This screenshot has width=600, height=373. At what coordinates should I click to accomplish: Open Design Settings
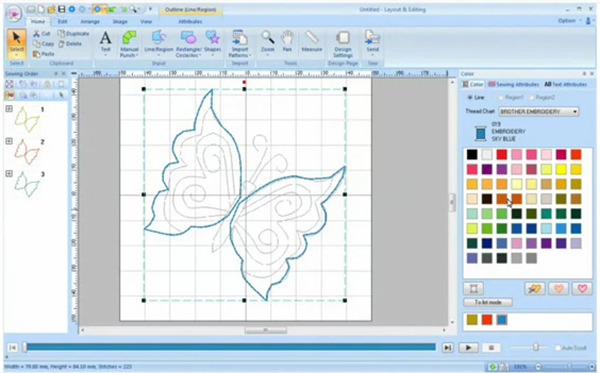pos(343,44)
